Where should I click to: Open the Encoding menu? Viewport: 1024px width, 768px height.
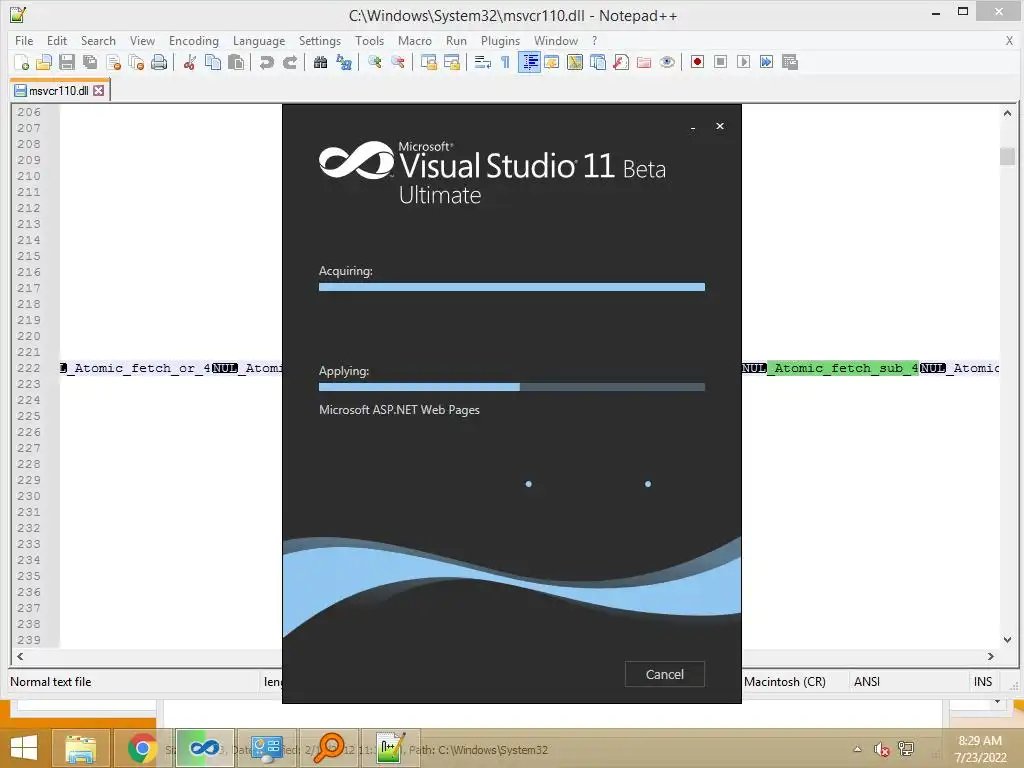pos(193,40)
